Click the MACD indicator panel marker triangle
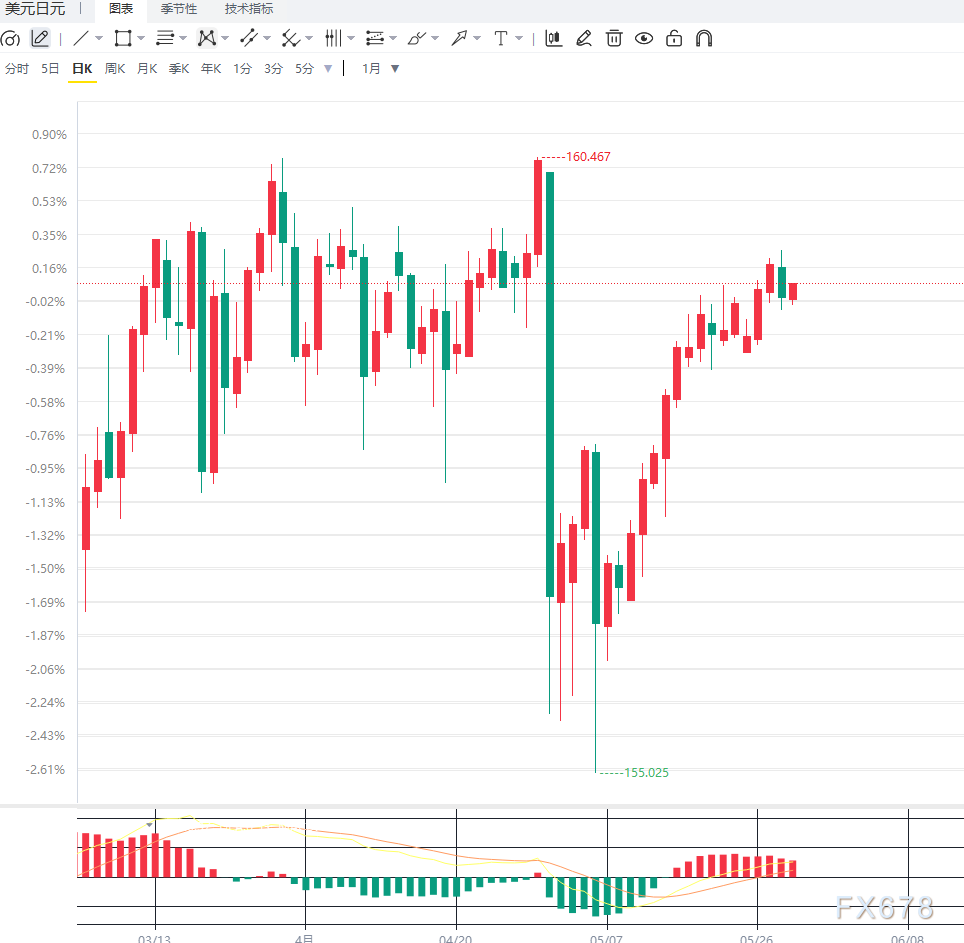Image resolution: width=964 pixels, height=943 pixels. [149, 825]
